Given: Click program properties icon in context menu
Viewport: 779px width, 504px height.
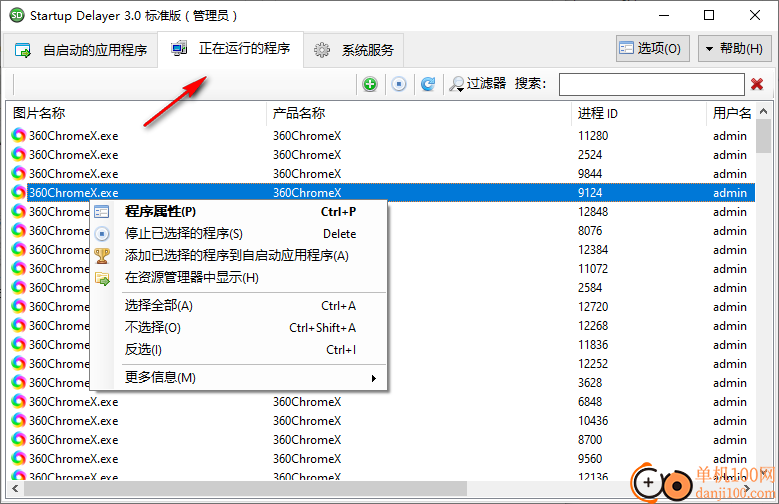Looking at the screenshot, I should coord(102,212).
